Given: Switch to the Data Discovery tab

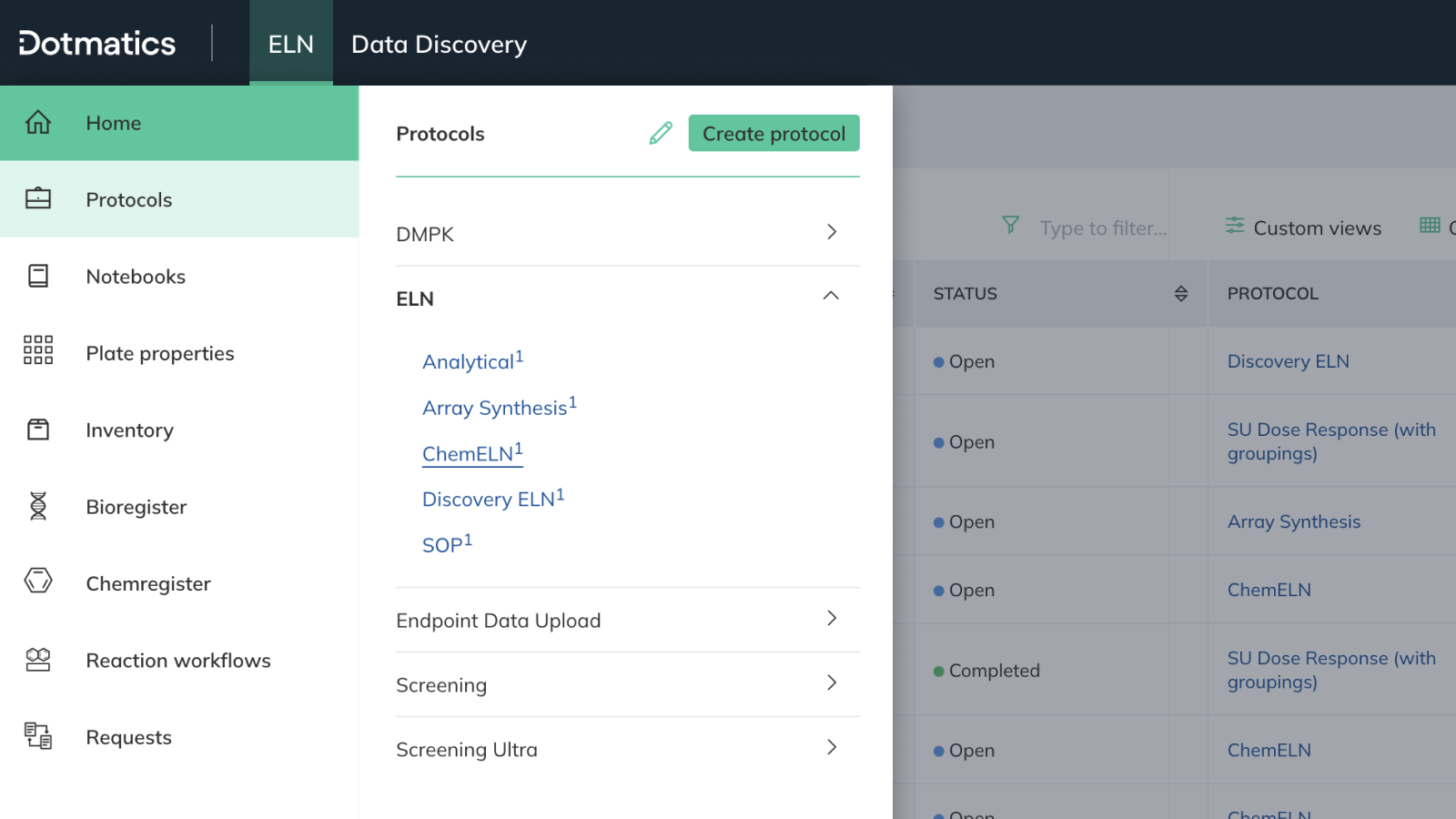Looking at the screenshot, I should click(x=439, y=44).
